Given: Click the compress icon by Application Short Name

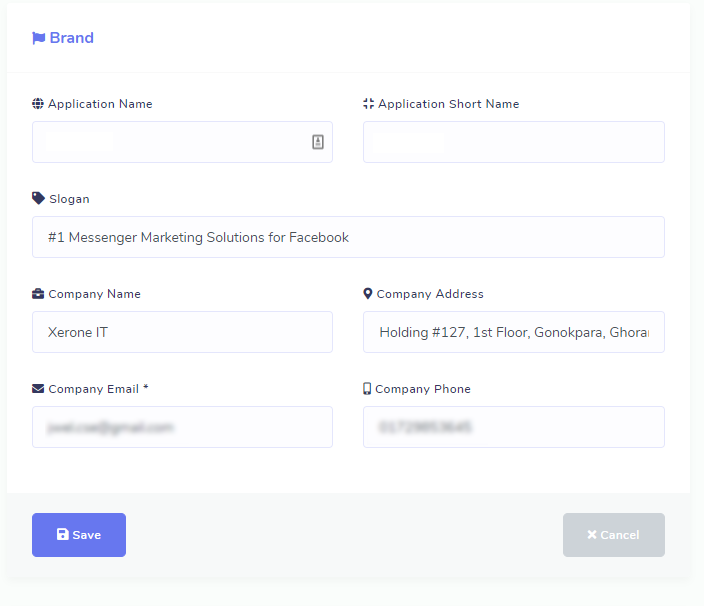Looking at the screenshot, I should click(368, 104).
